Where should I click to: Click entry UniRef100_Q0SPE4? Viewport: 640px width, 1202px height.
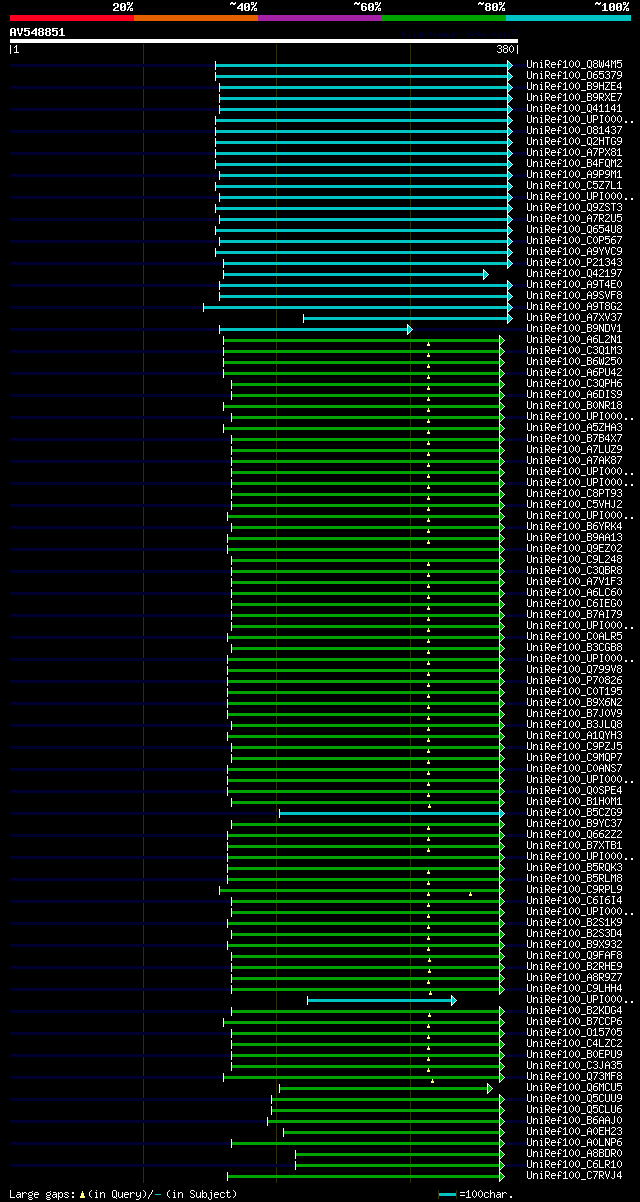click(575, 790)
